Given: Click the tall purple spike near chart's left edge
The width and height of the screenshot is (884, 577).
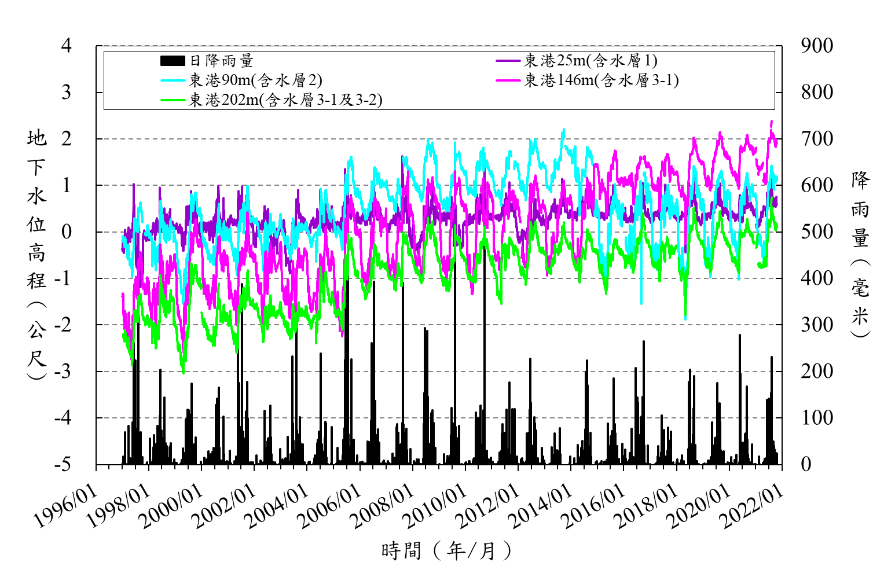Looking at the screenshot, I should pos(133,186).
